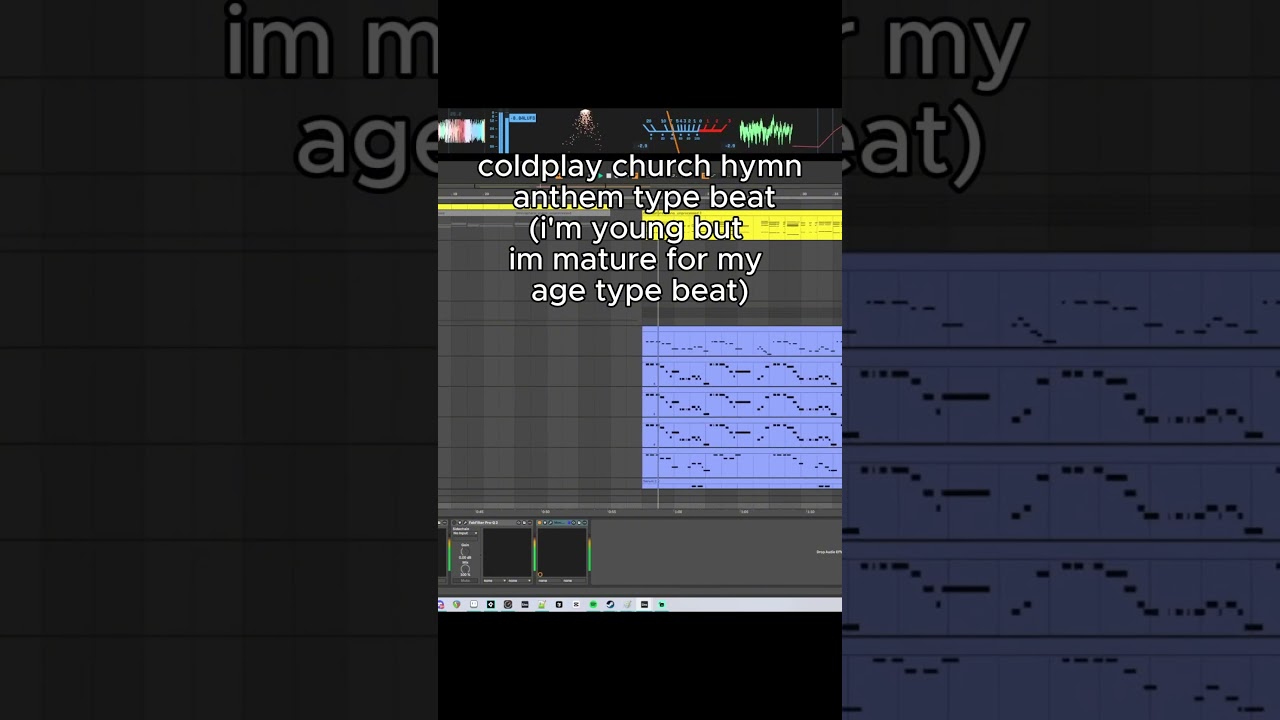This screenshot has width=1280, height=720.
Task: Click the white face icon in taskbar
Action: pos(474,604)
